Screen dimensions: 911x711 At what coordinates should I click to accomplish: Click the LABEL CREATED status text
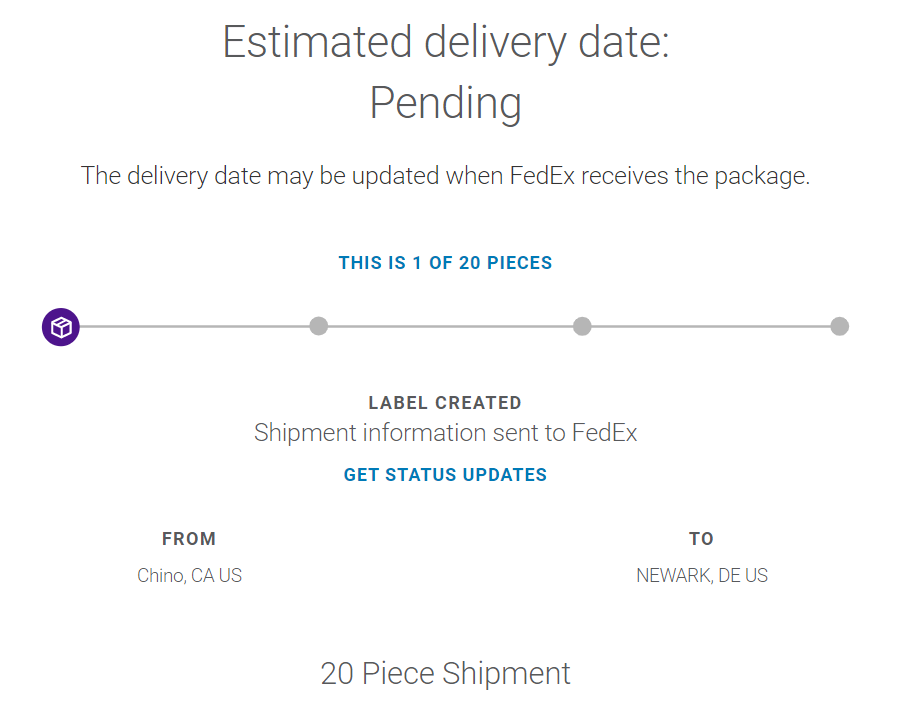pyautogui.click(x=445, y=403)
